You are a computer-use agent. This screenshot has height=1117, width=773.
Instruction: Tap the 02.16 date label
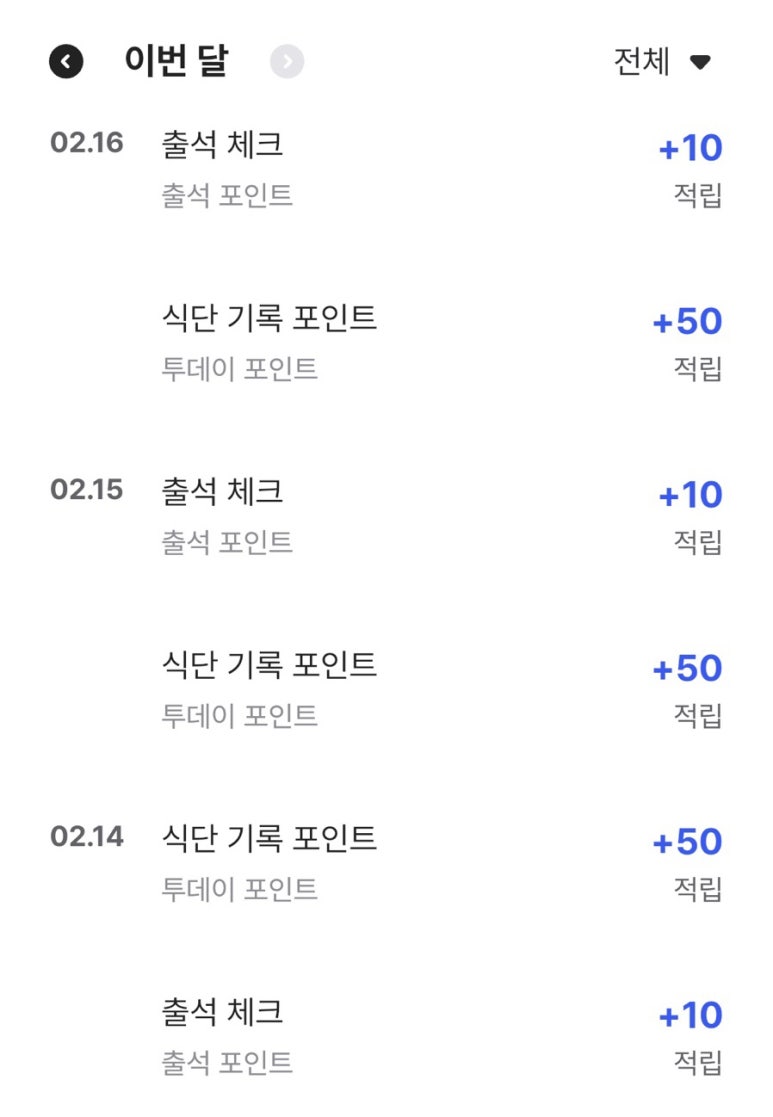tap(87, 142)
